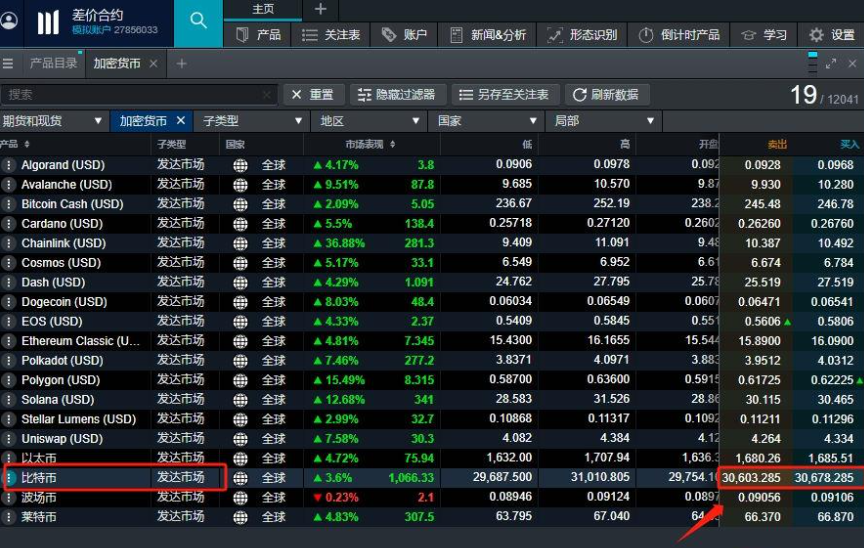Viewport: 864px width, 548px height.
Task: Add a new main tab with plus
Action: [320, 9]
